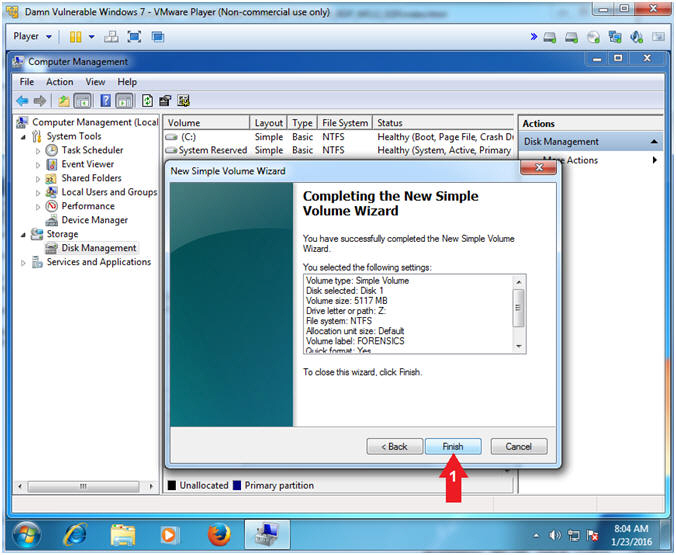Image resolution: width=676 pixels, height=555 pixels.
Task: Click the File System column header
Action: 345,123
